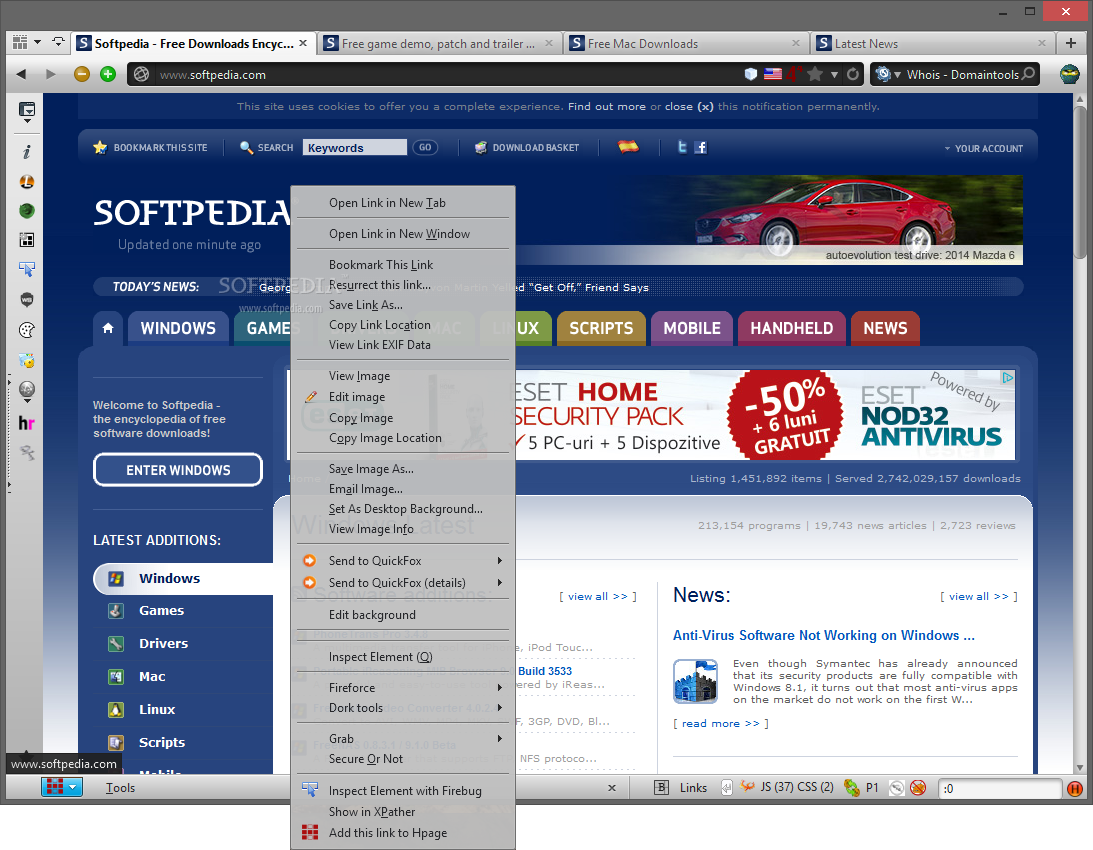Open 'Anti-Virus Software Not Working' headline
The width and height of the screenshot is (1093, 850).
coord(823,635)
